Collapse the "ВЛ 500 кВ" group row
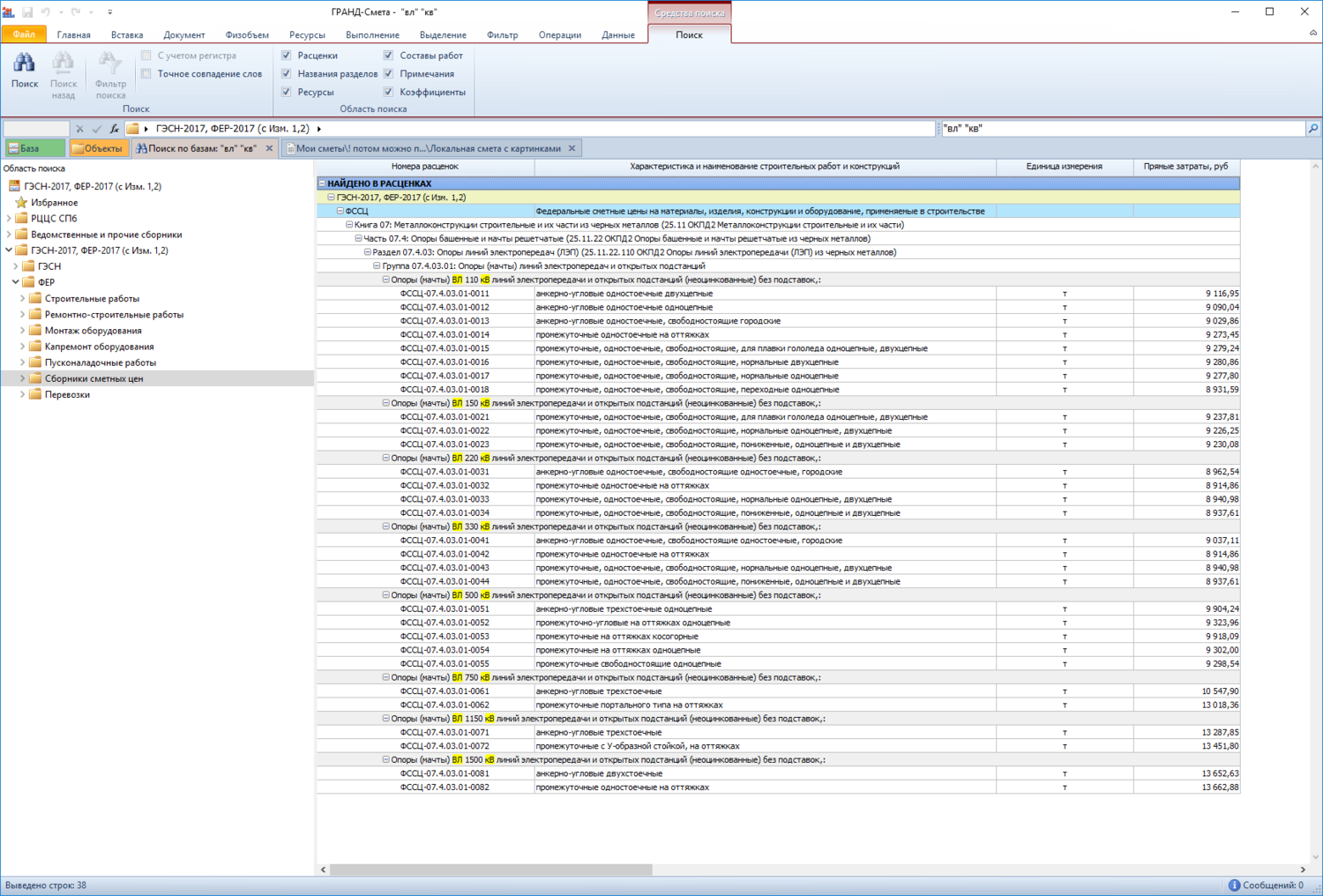This screenshot has height=896, width=1323. coord(385,595)
